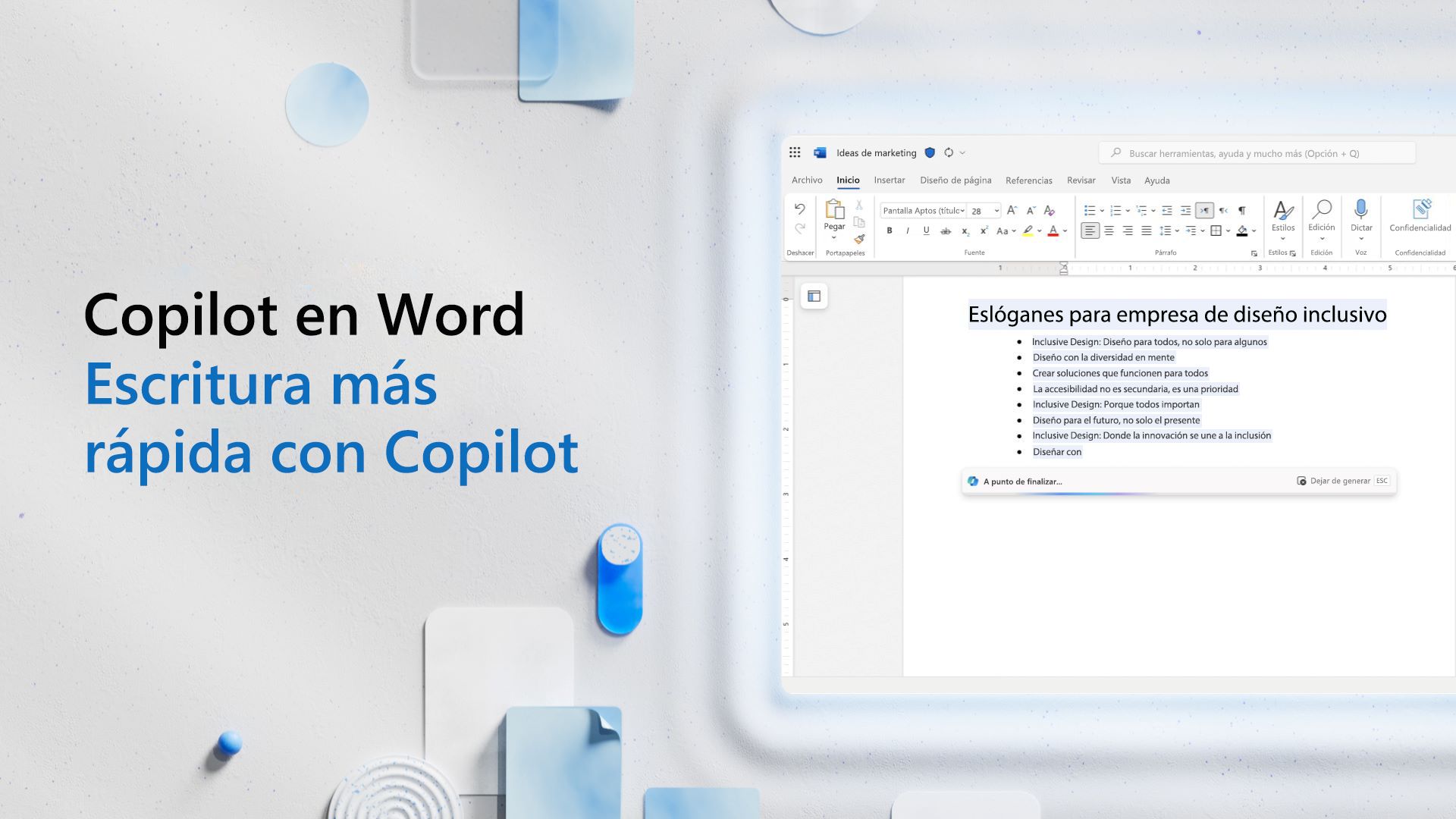Screen dimensions: 1456x819
Task: Apply superscript formatting
Action: (984, 231)
